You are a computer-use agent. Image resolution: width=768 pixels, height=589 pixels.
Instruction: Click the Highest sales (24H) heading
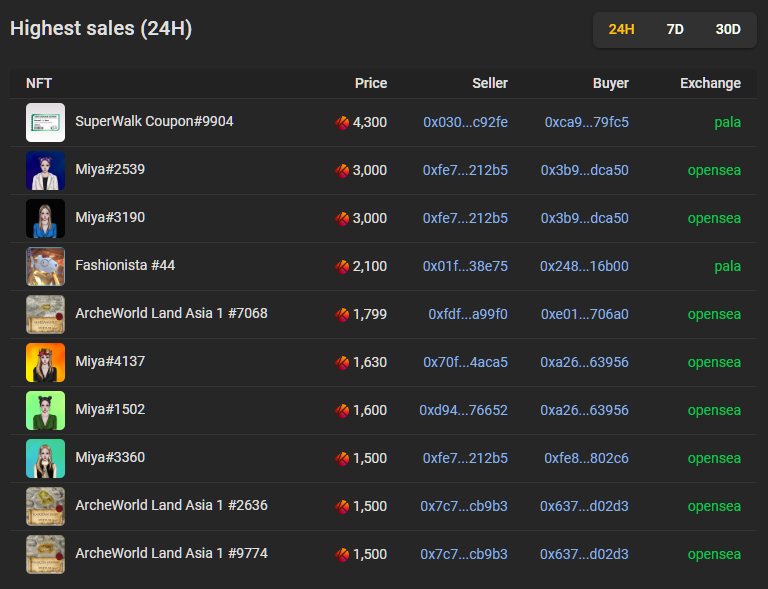(101, 28)
